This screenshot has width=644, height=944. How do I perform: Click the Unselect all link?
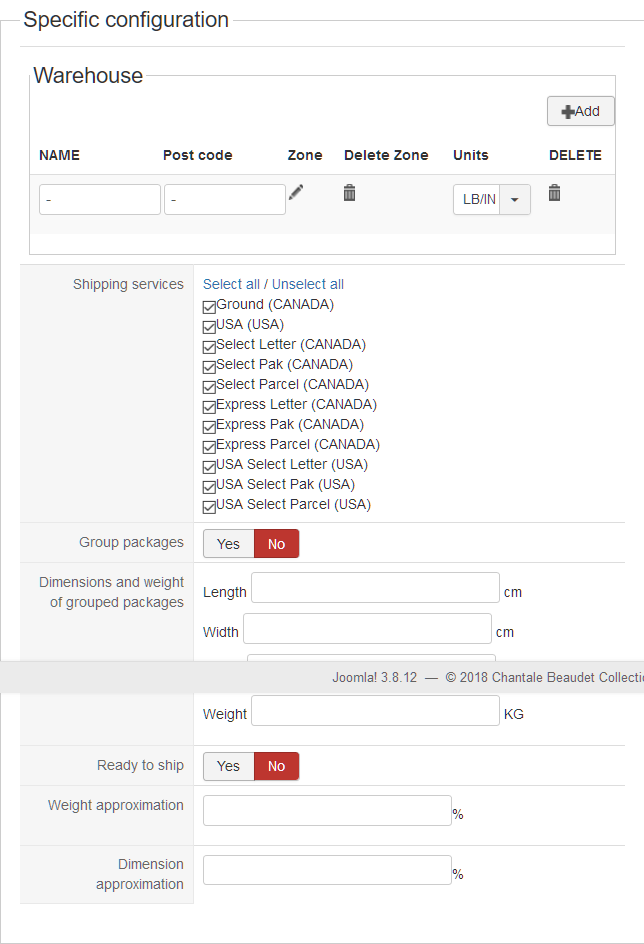click(x=308, y=284)
